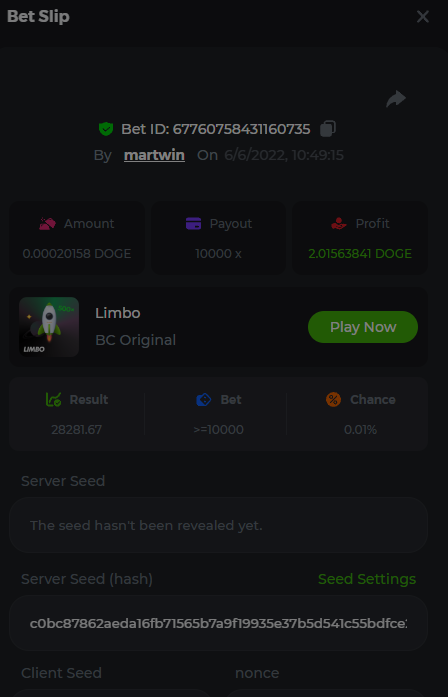448x697 pixels.
Task: Click the Server Seed hash field
Action: tap(218, 623)
